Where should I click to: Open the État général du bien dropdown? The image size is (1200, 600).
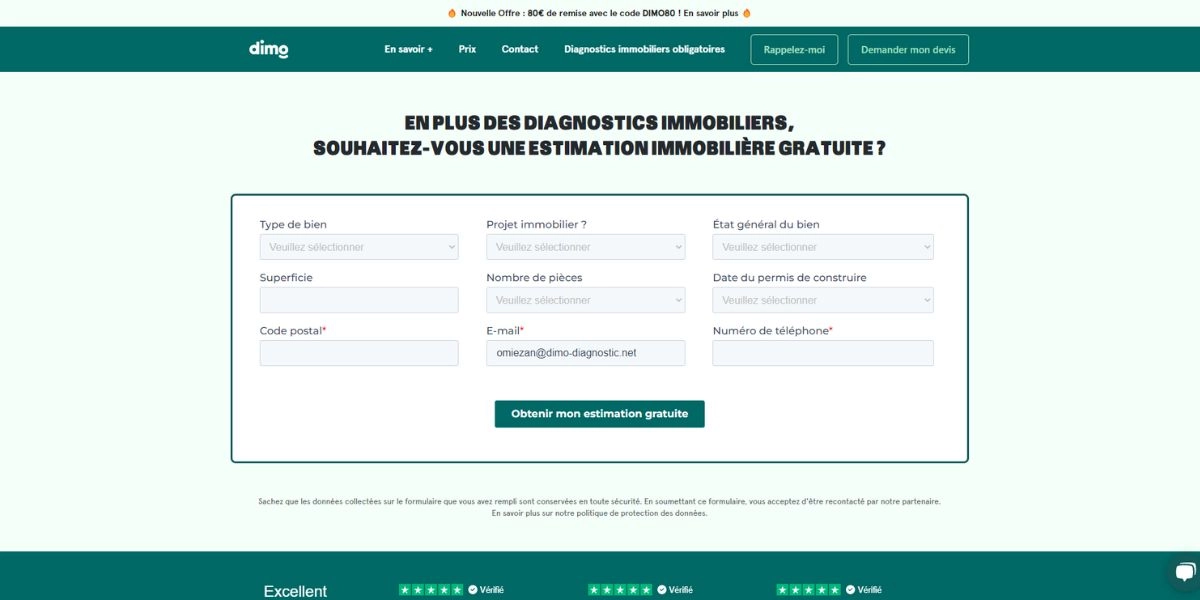click(822, 247)
